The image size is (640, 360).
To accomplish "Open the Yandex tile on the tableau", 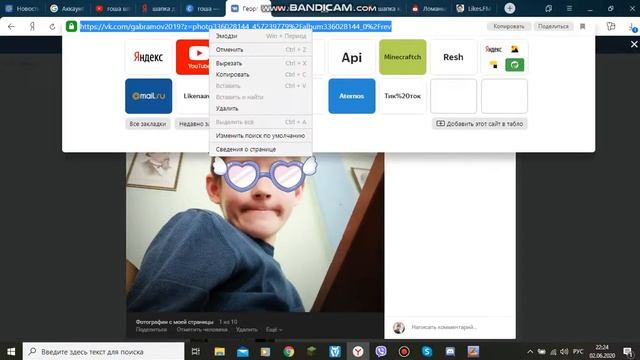I will [x=148, y=57].
